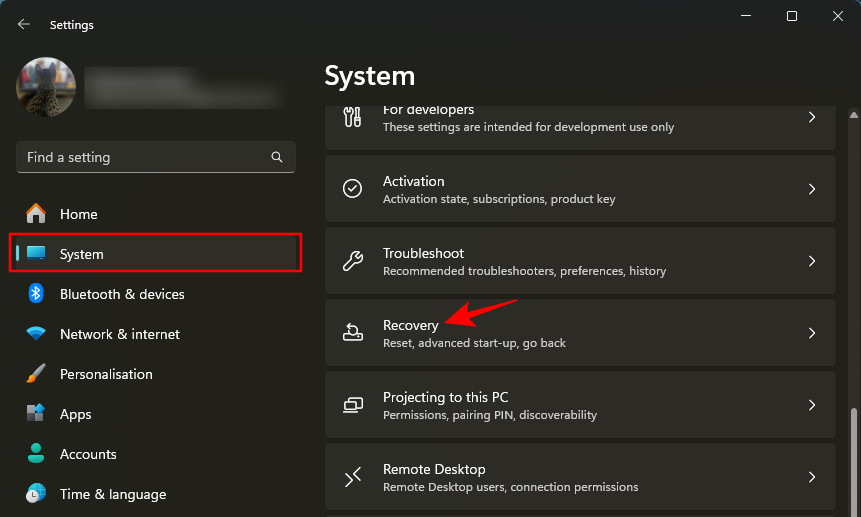This screenshot has height=517, width=861.
Task: Open Bluetooth & devices settings
Action: [122, 294]
